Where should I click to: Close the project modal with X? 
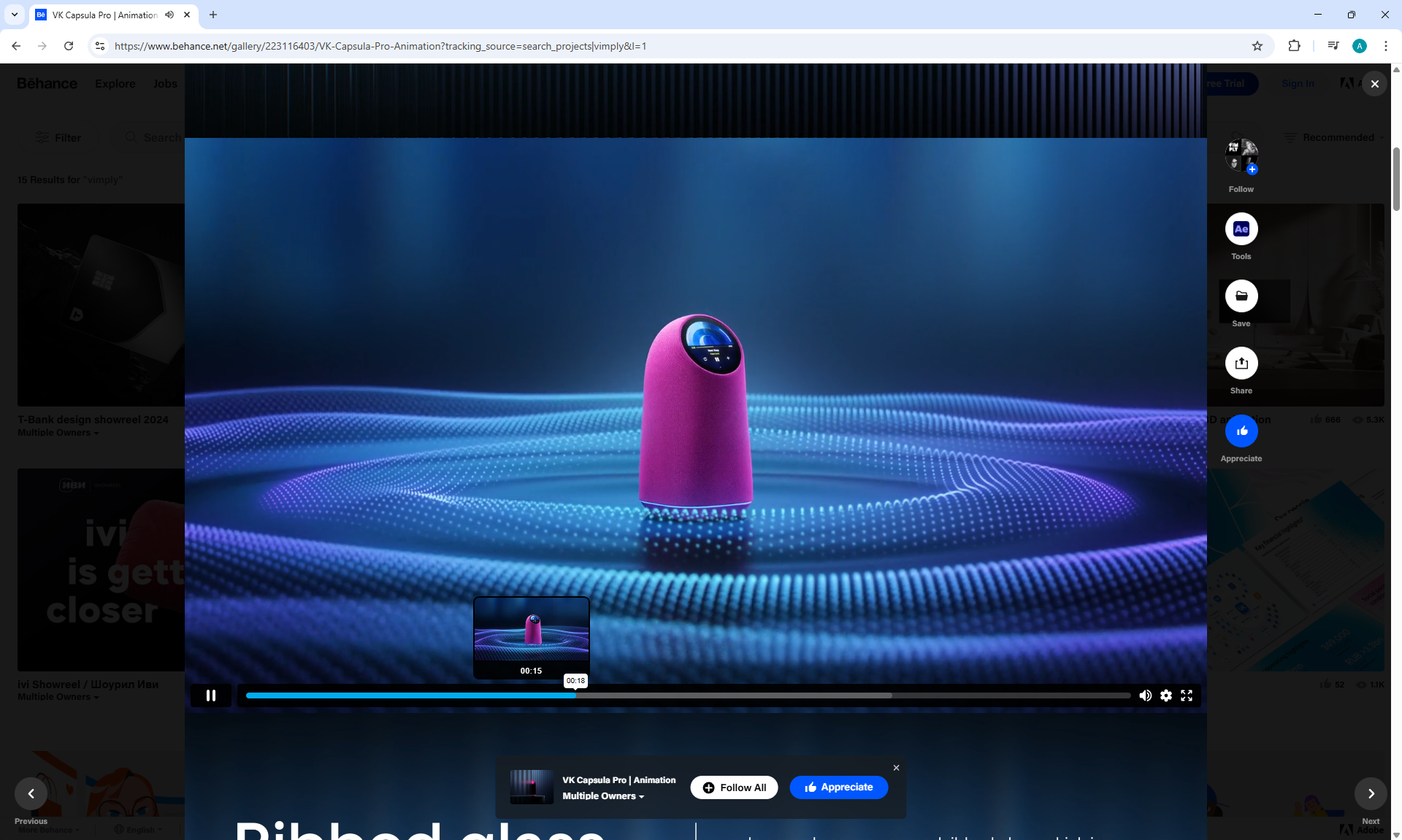click(x=1374, y=84)
